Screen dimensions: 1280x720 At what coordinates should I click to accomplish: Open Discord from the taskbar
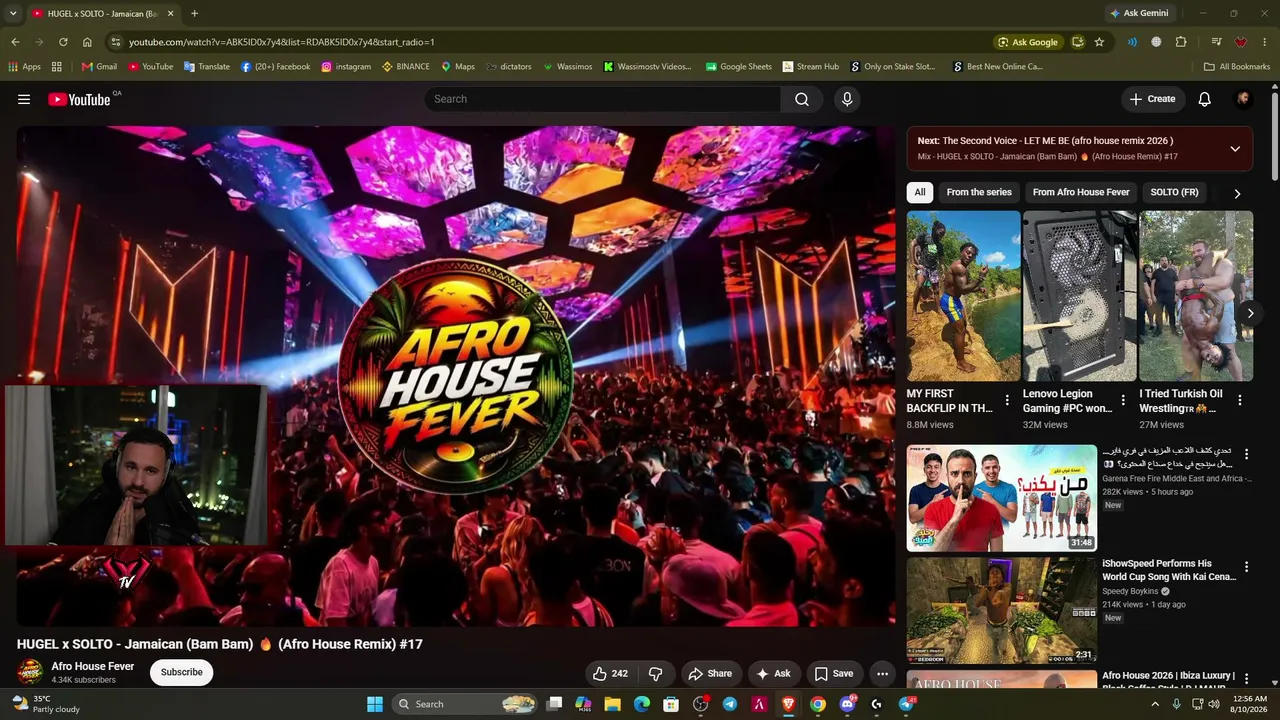click(847, 704)
